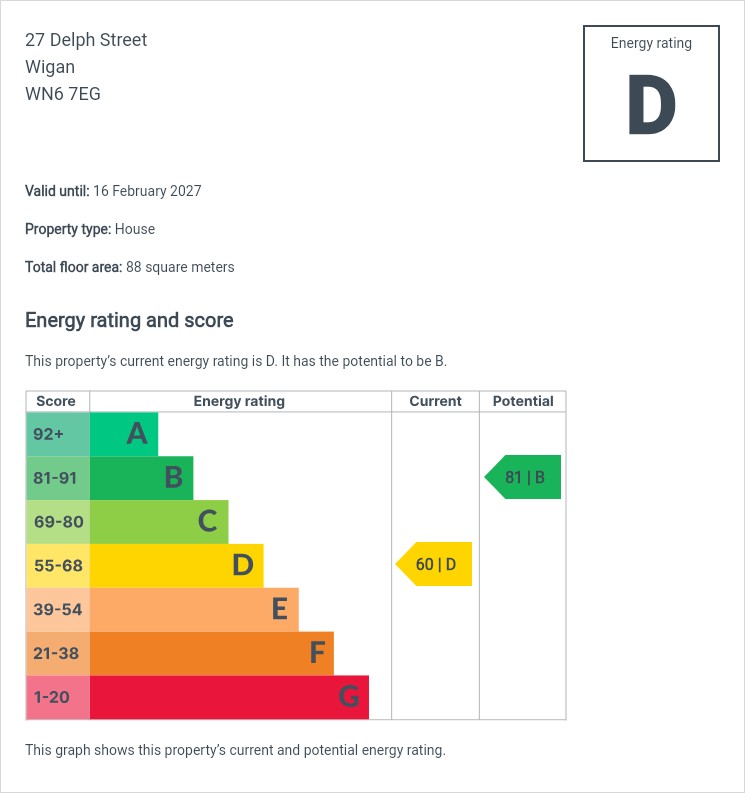Viewport: 745px width, 793px height.
Task: Click the yellow D rating bar
Action: coord(176,566)
